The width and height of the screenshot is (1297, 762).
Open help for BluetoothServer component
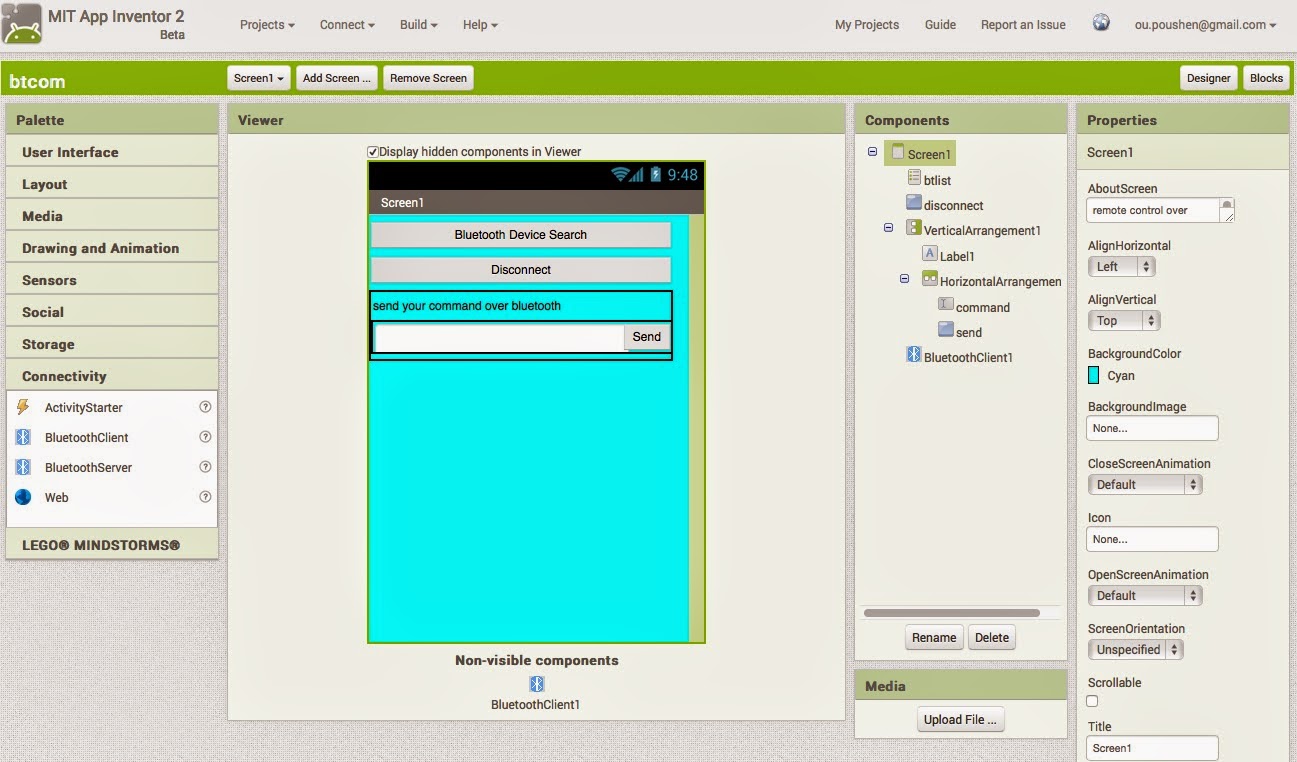point(205,467)
